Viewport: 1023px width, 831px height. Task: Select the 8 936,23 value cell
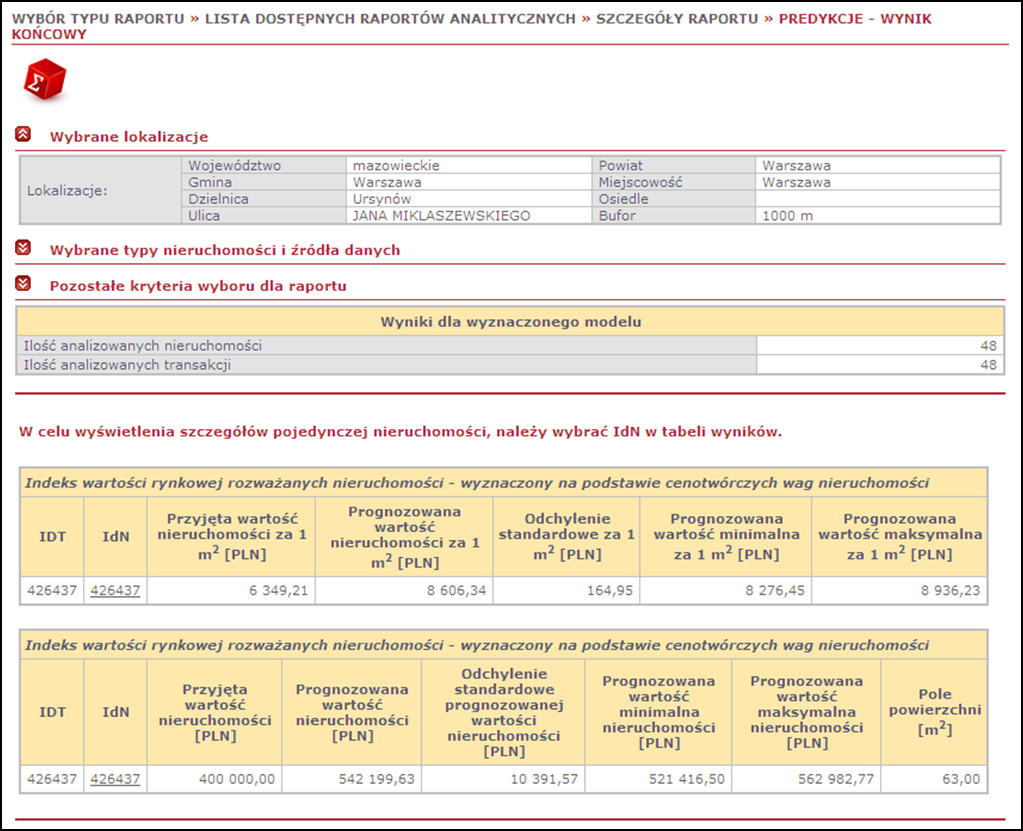click(900, 590)
